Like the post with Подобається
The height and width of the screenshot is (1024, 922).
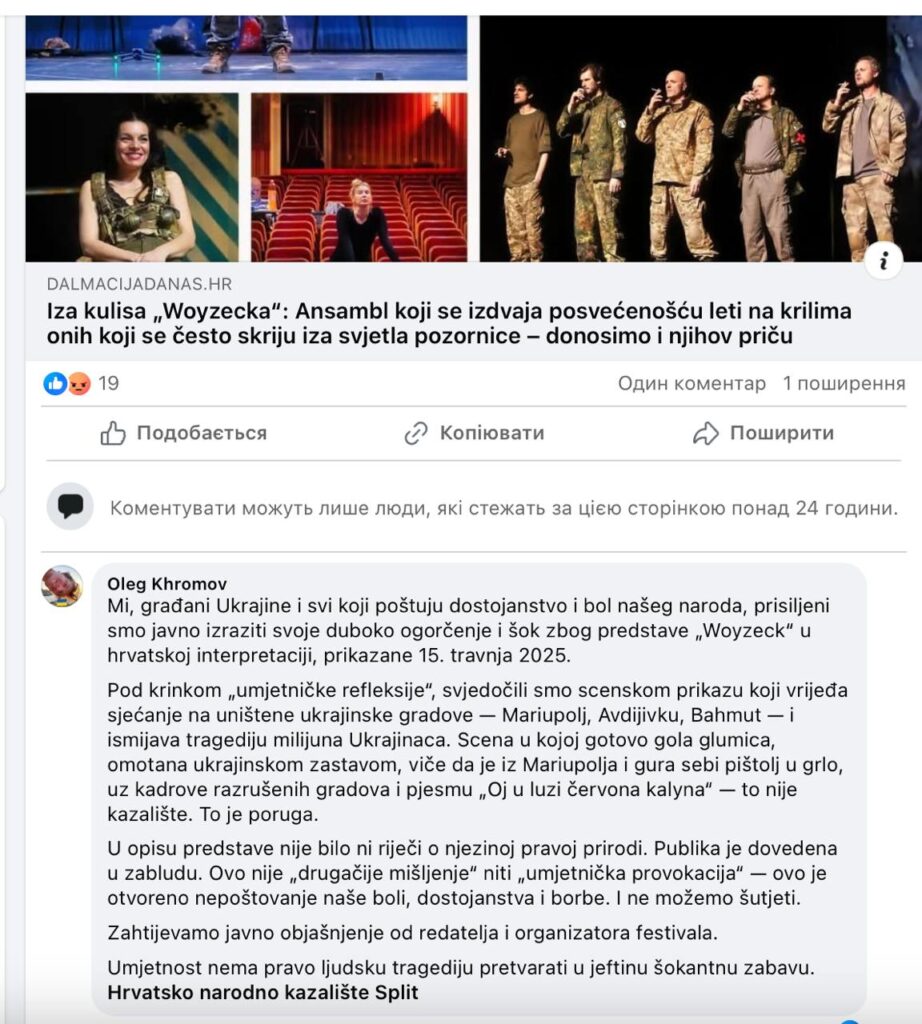pyautogui.click(x=184, y=433)
